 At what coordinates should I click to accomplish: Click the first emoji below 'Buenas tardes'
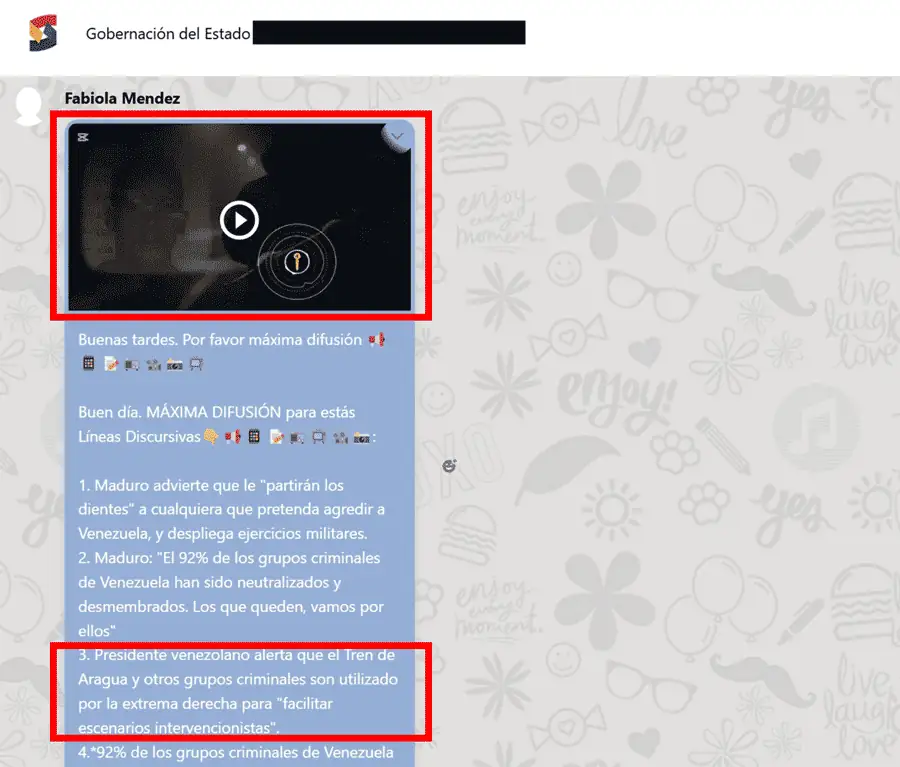(89, 364)
